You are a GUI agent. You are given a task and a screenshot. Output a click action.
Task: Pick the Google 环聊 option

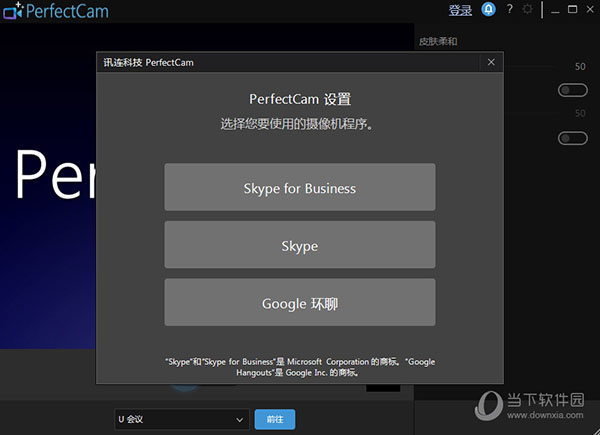pyautogui.click(x=300, y=302)
